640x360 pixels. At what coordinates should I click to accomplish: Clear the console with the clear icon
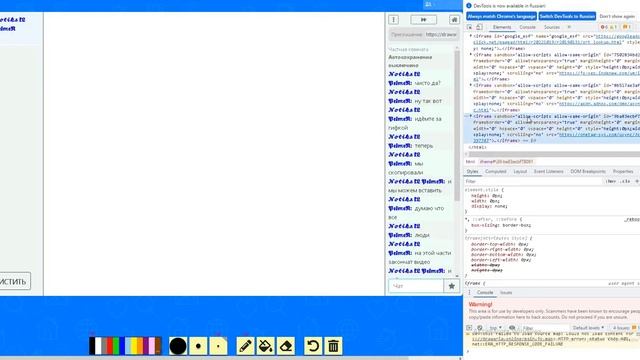click(x=480, y=328)
